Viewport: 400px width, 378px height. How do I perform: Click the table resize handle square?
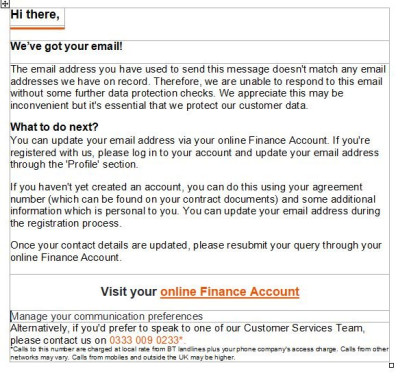(391, 365)
